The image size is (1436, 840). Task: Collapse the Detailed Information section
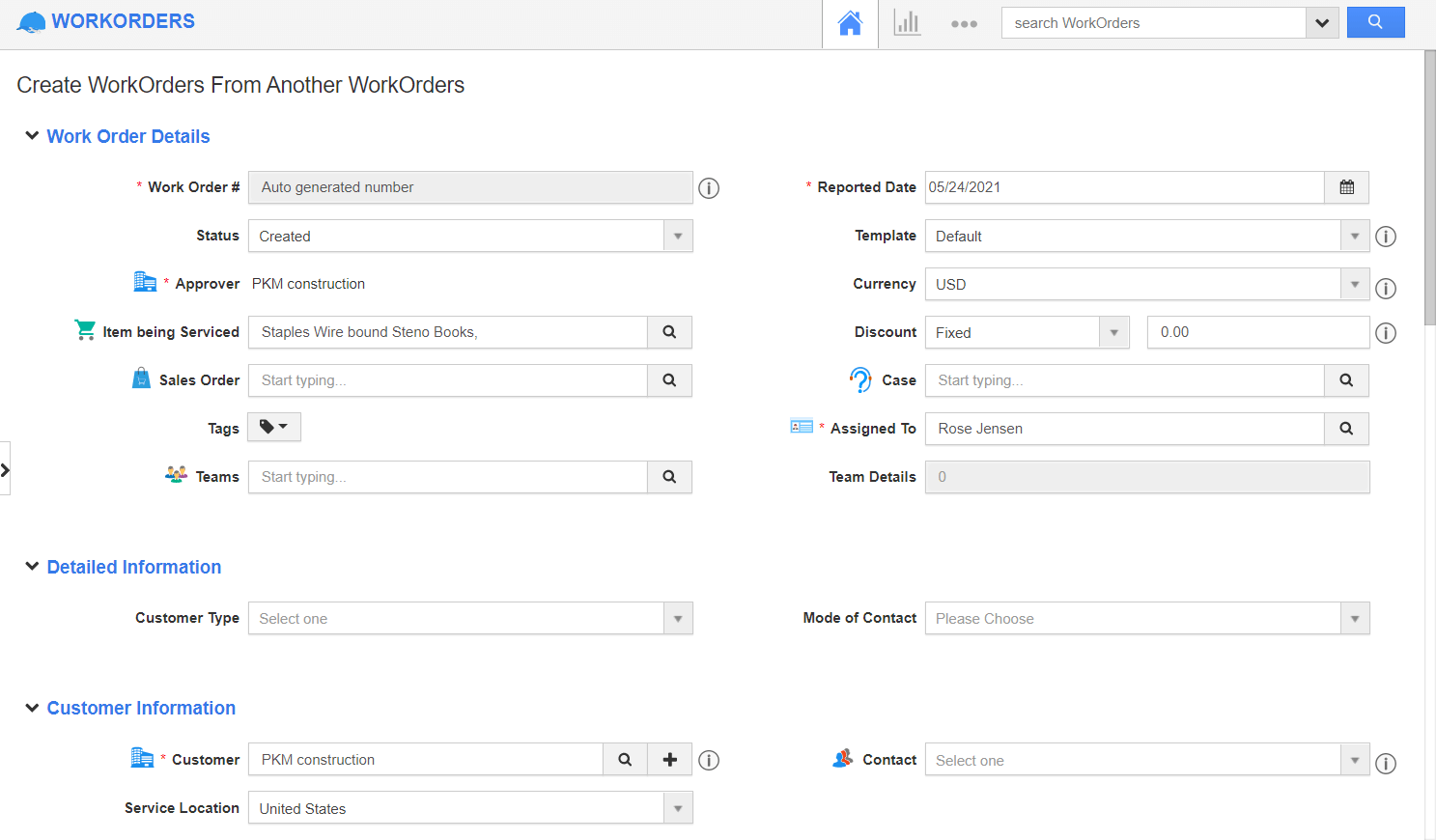(32, 567)
